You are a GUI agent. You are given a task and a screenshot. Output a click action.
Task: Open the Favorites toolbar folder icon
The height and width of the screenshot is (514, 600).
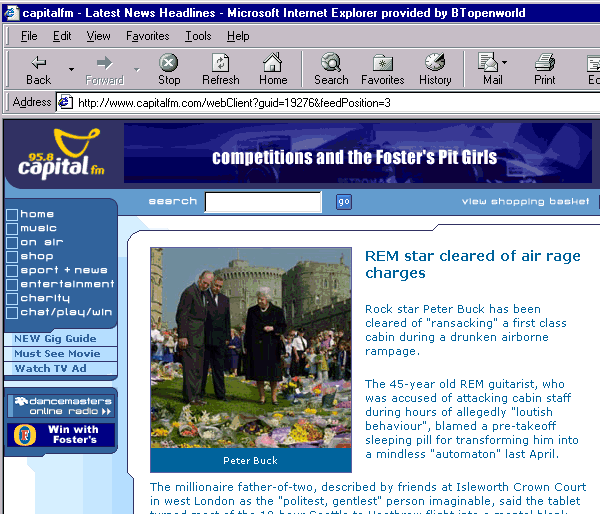(383, 63)
